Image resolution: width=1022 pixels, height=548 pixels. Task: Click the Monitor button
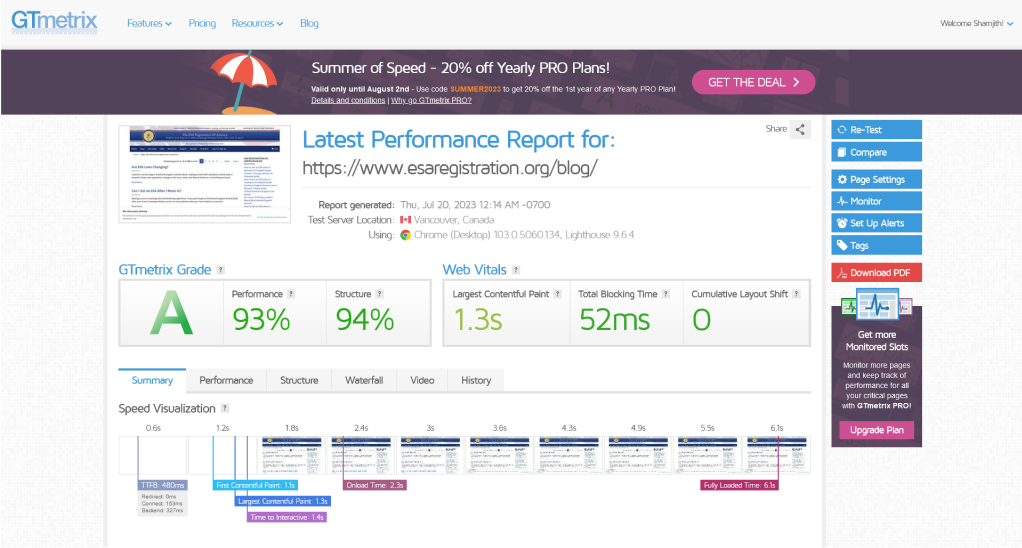(x=876, y=201)
